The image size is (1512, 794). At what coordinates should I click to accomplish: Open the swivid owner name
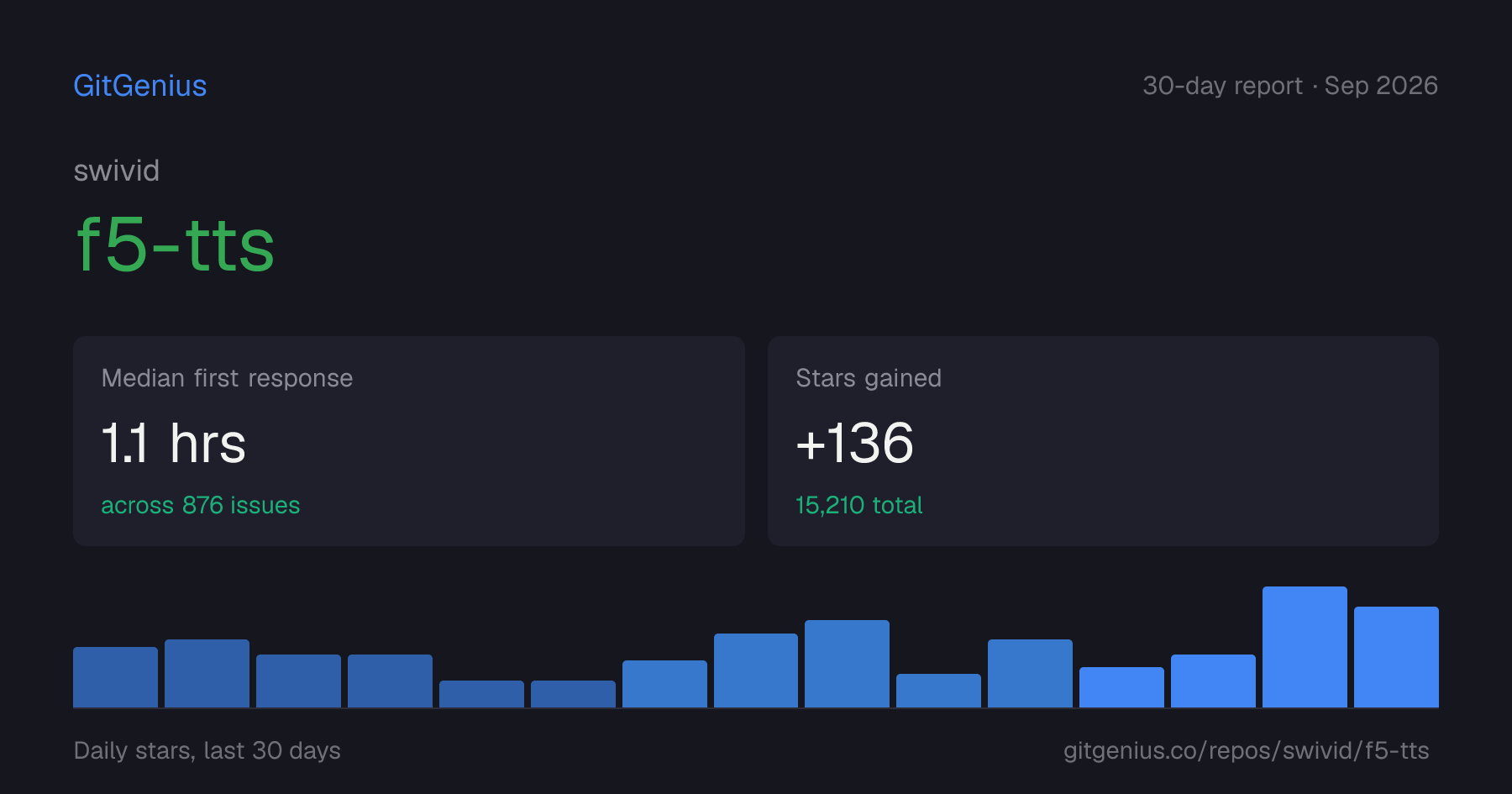117,171
